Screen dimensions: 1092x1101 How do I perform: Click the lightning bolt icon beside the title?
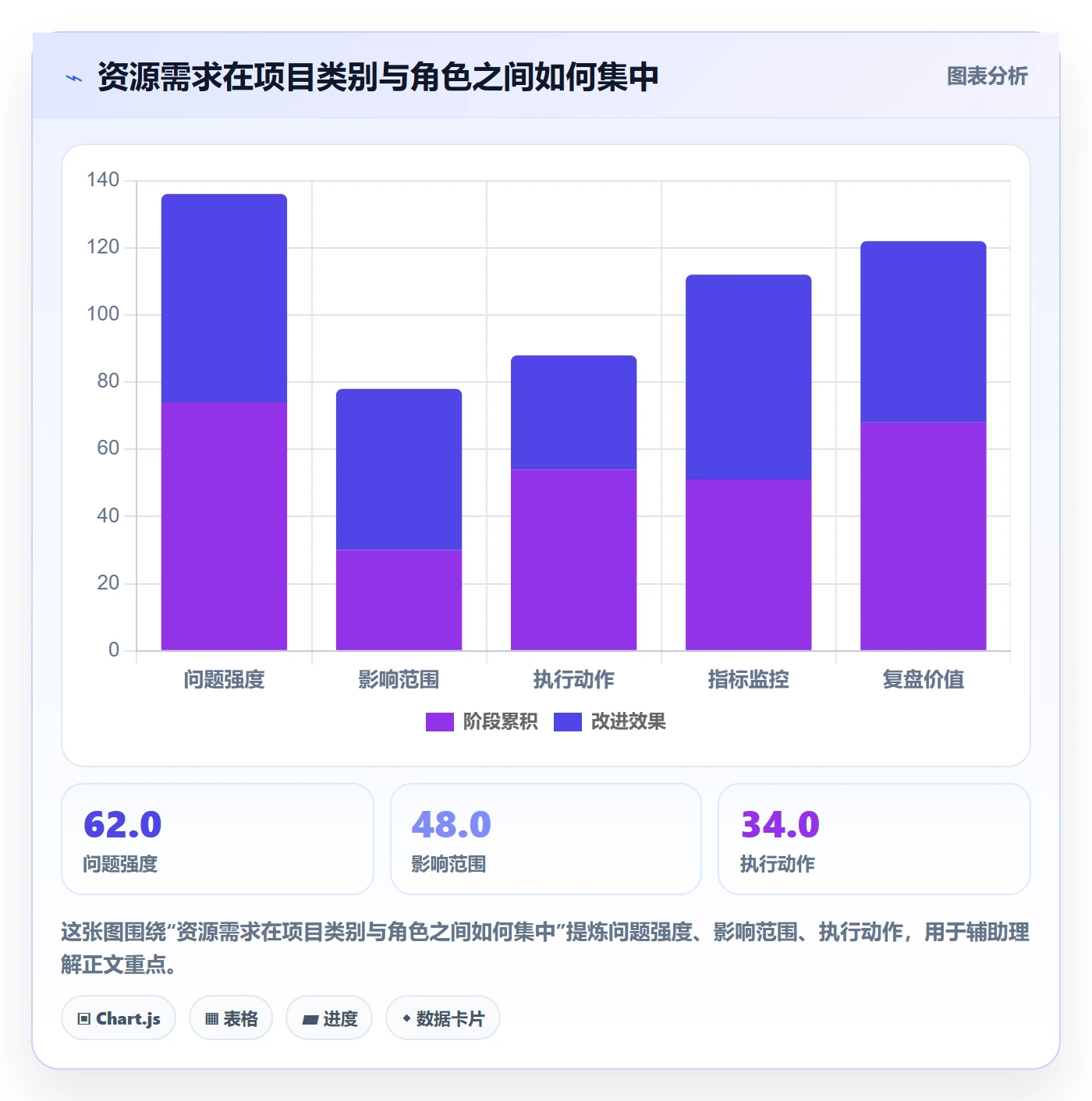click(x=74, y=78)
